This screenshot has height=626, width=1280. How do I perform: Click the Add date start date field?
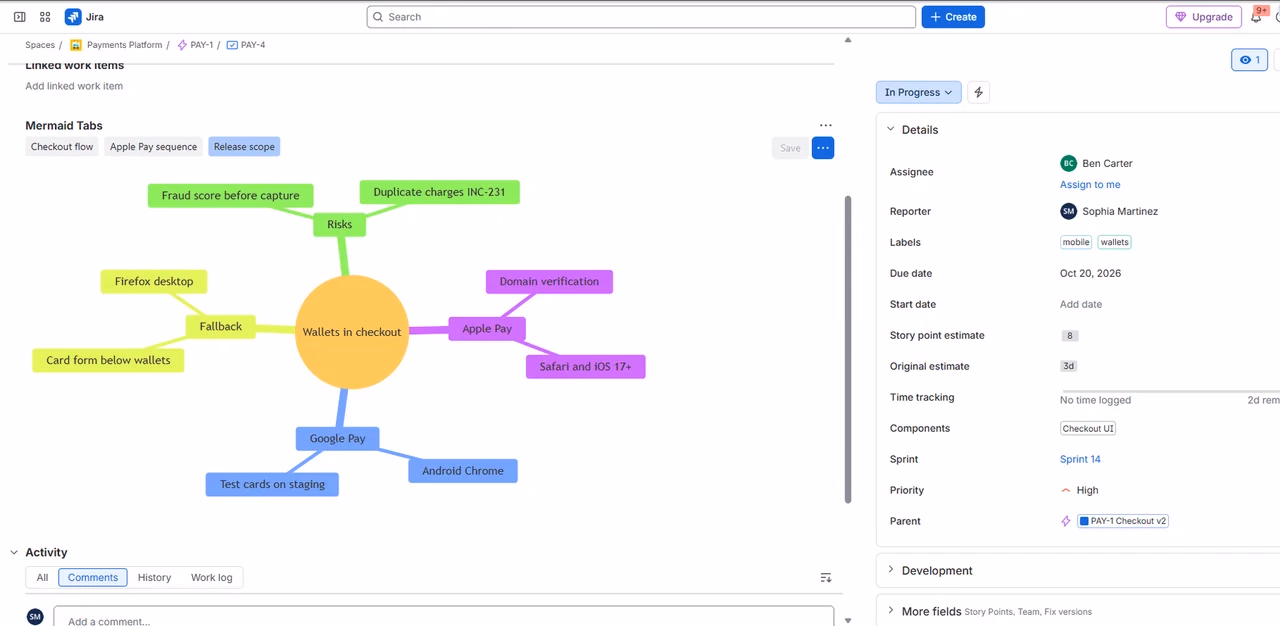(x=1081, y=304)
